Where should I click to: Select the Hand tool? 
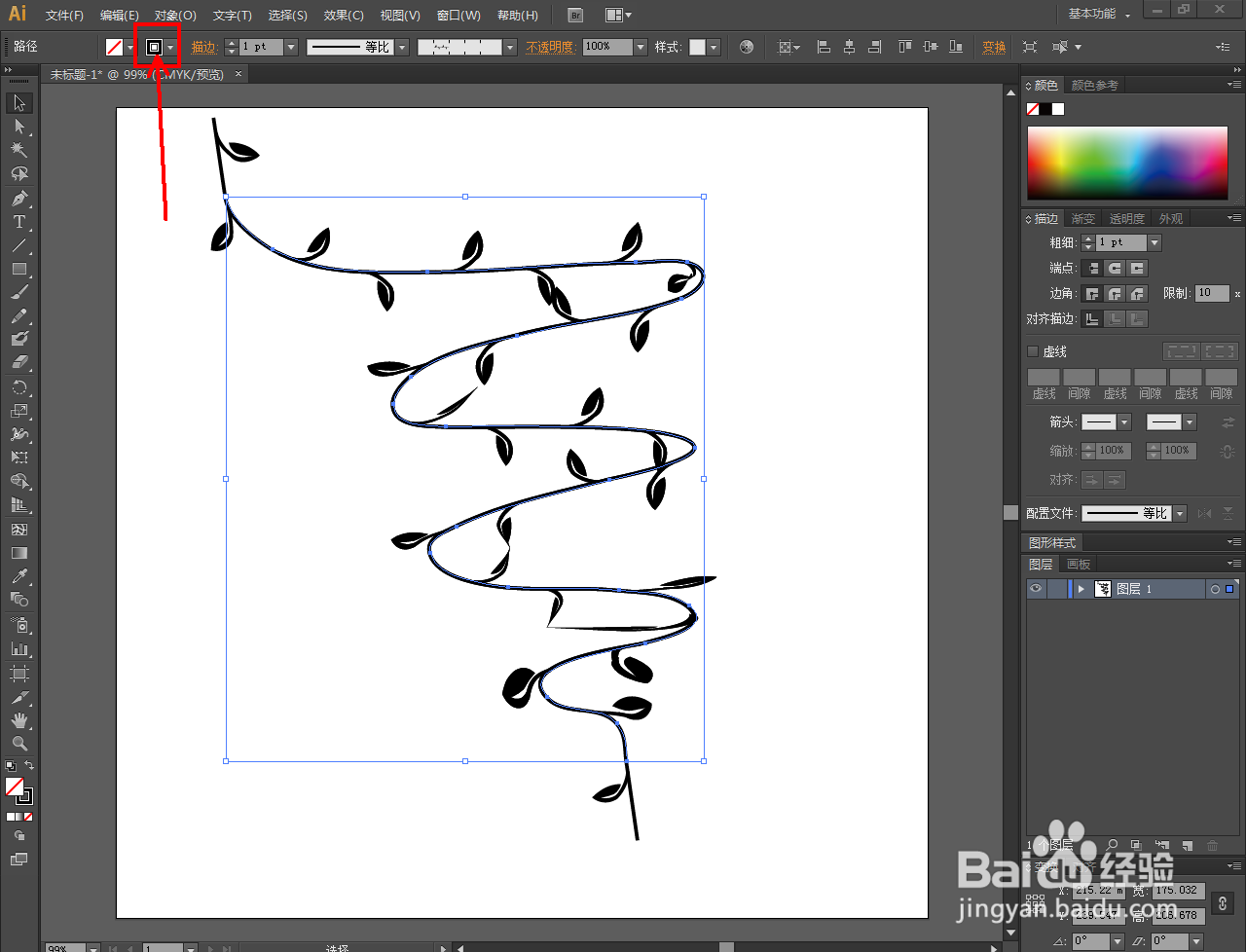point(19,720)
